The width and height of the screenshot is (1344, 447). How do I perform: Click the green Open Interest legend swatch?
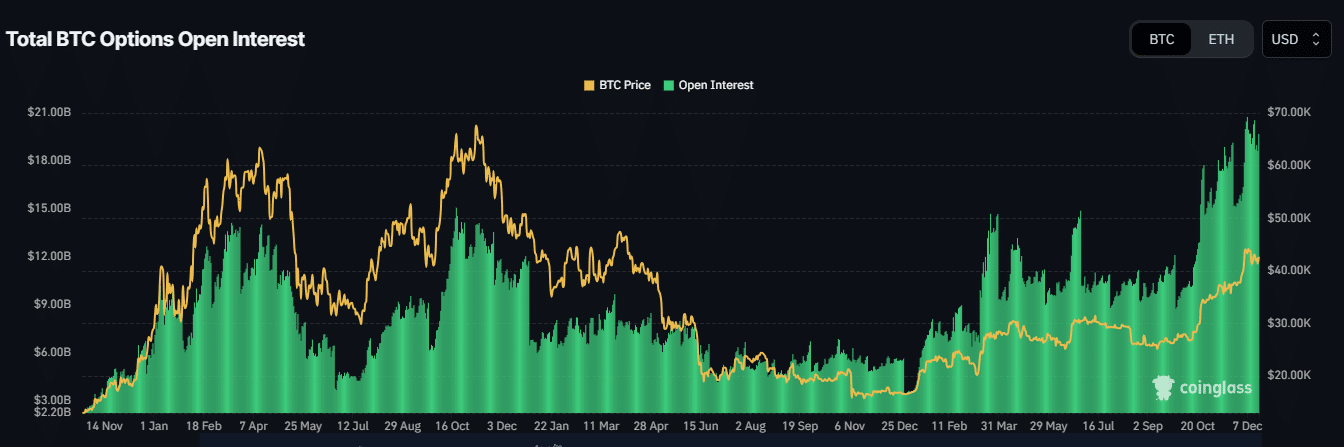point(670,86)
